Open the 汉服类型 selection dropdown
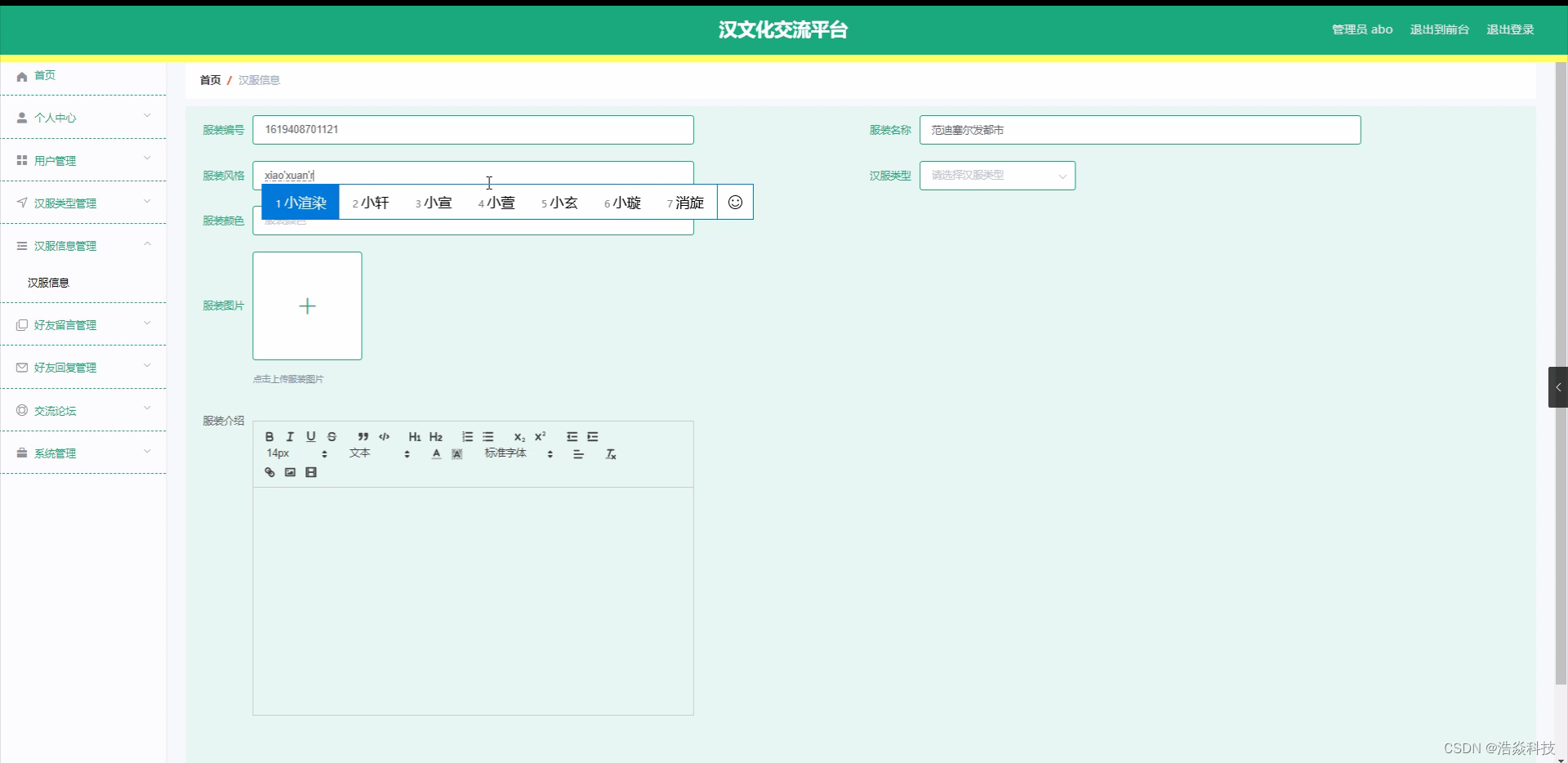1568x763 pixels. [x=996, y=176]
